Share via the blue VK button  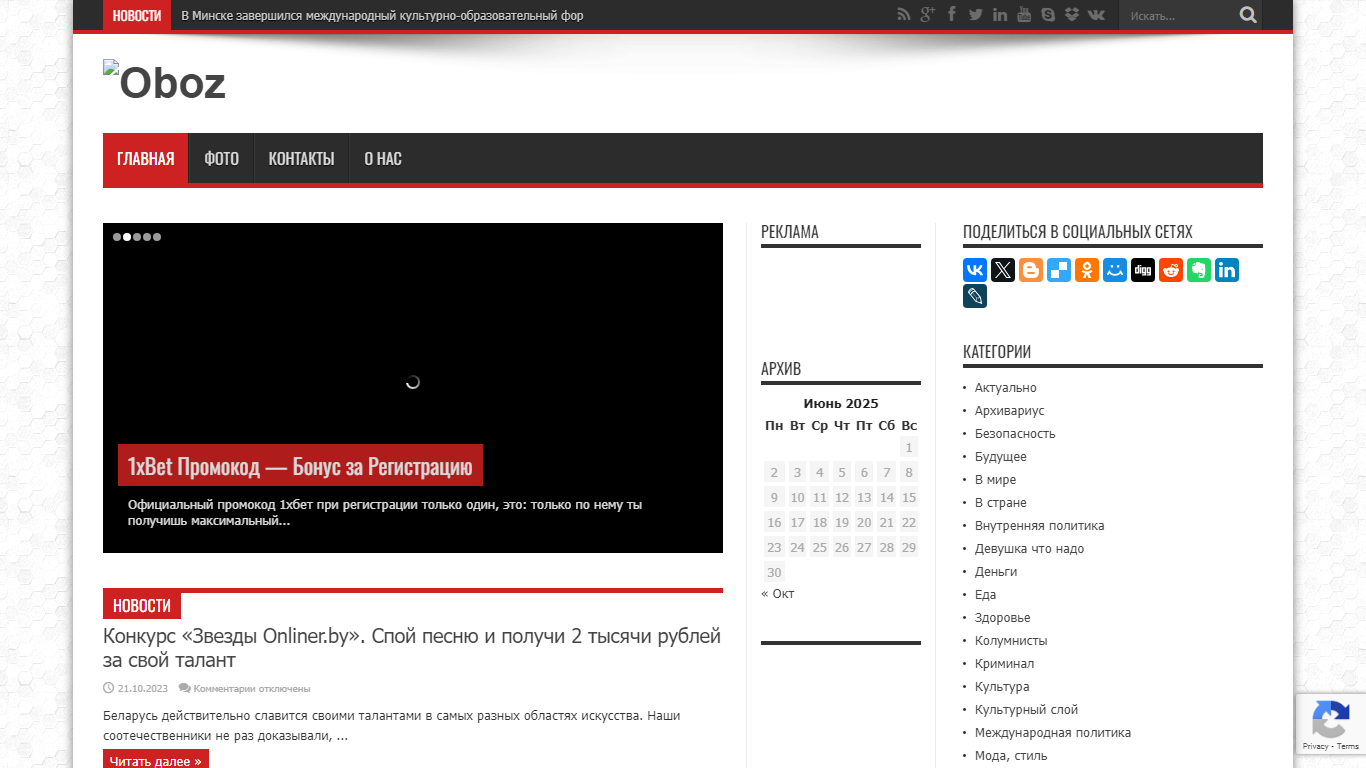975,270
